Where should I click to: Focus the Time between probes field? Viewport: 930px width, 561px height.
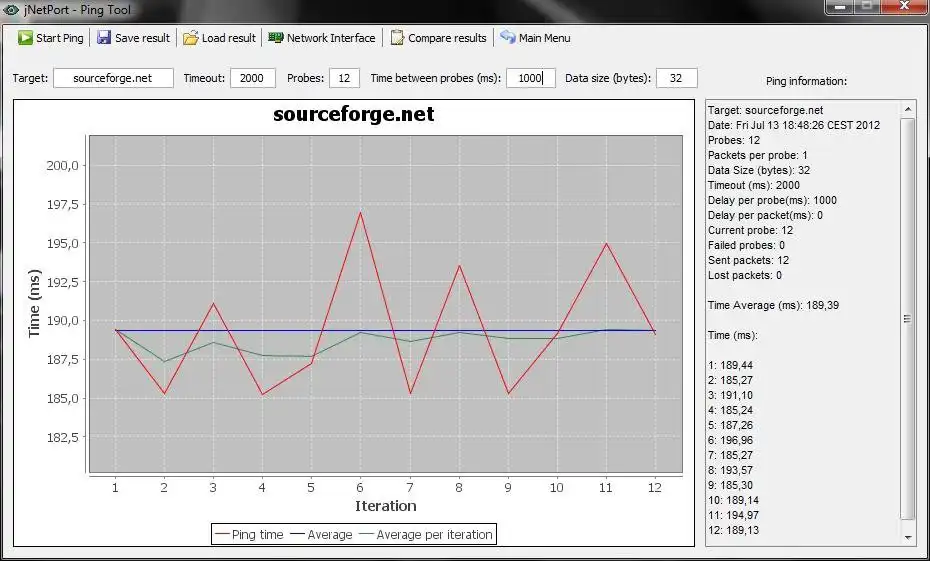click(x=531, y=78)
